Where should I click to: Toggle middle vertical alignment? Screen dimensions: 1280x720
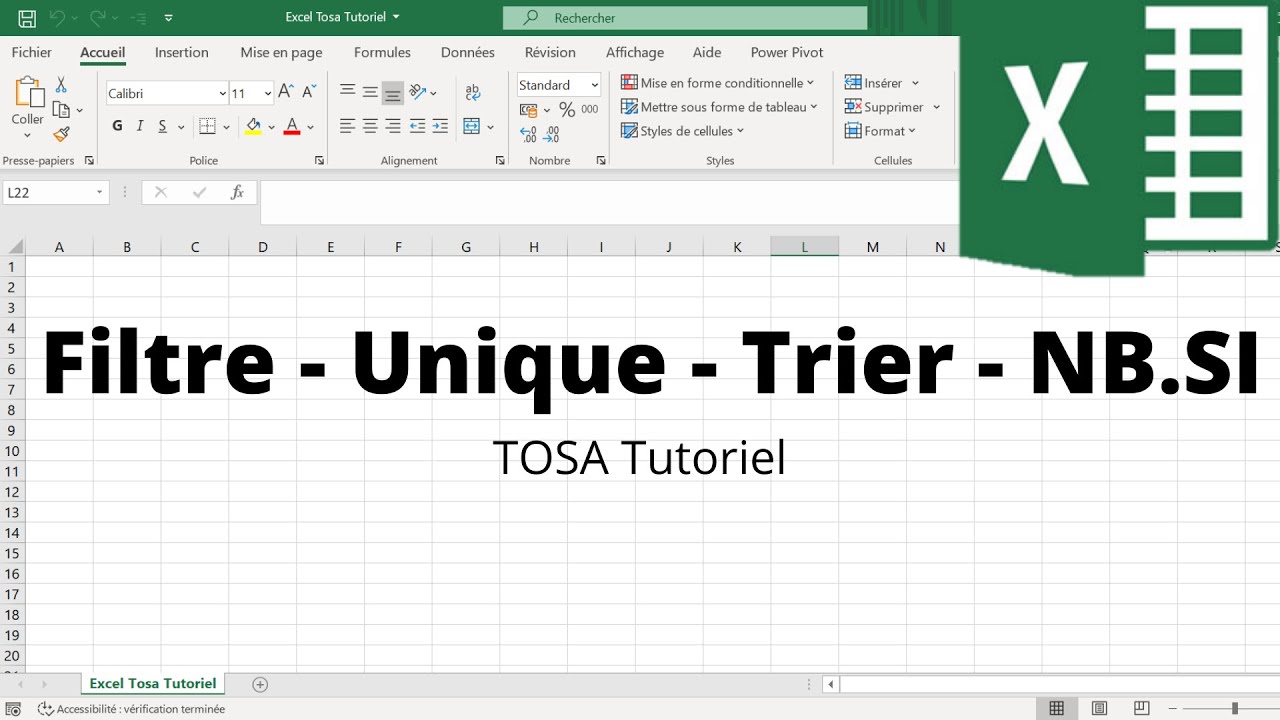pos(370,91)
